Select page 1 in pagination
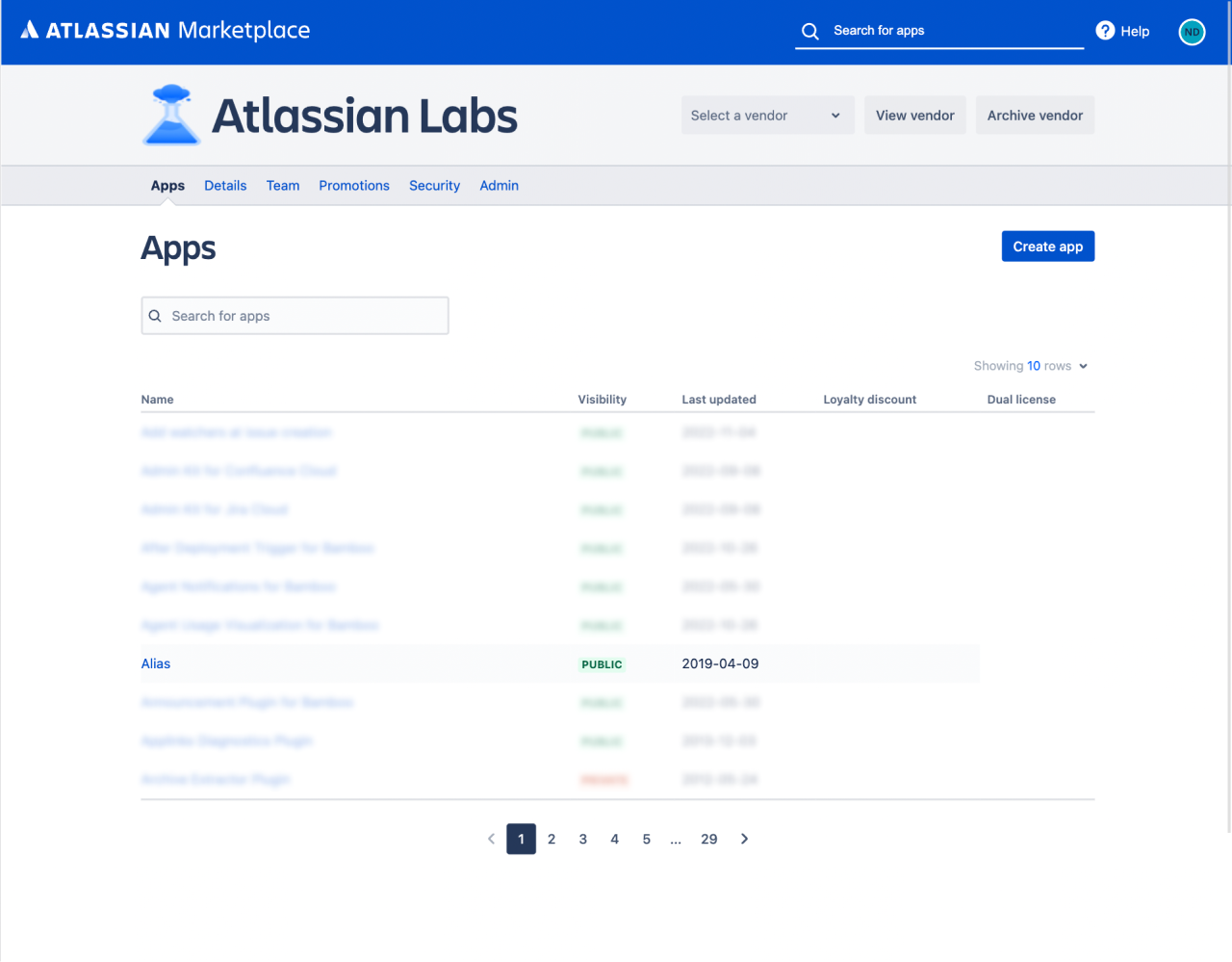The height and width of the screenshot is (962, 1232). [x=521, y=839]
